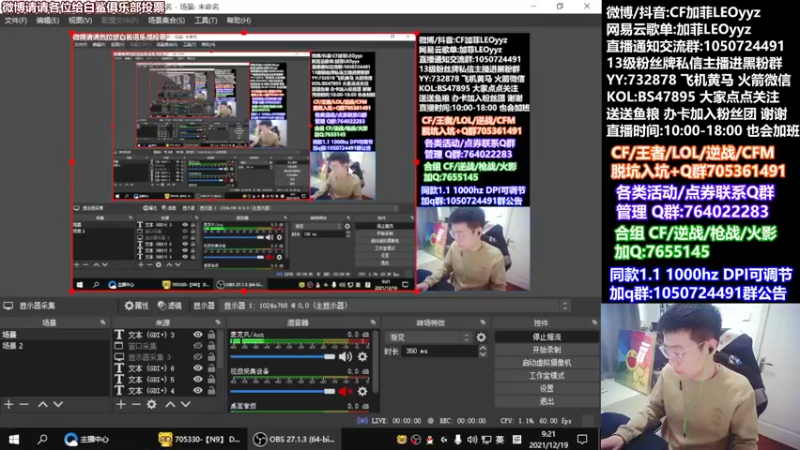Move source down in sources list
Image resolution: width=800 pixels, height=450 pixels.
[186, 404]
